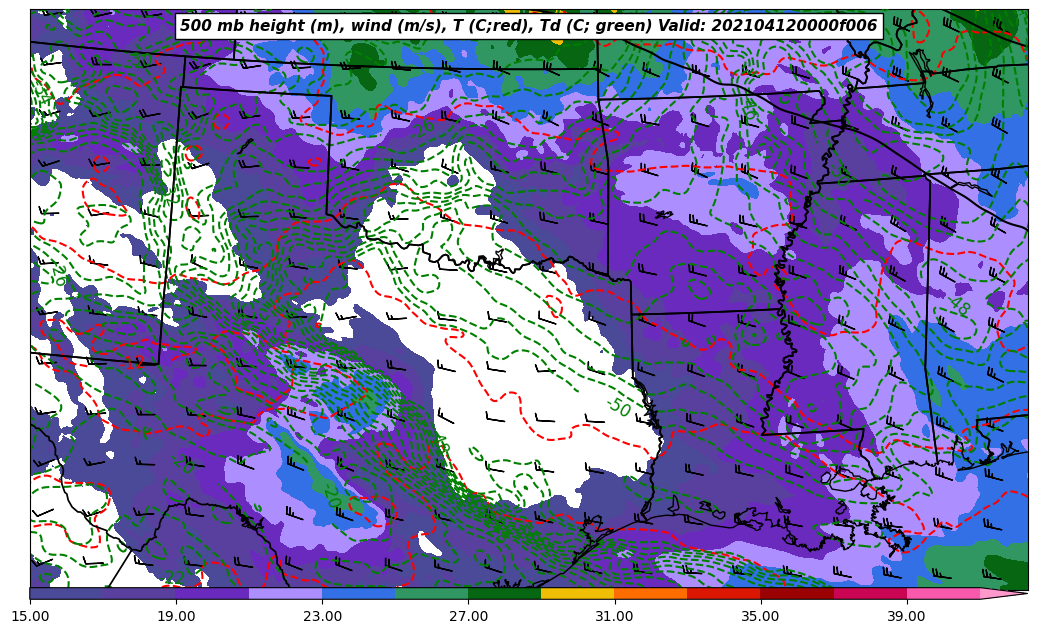Click the plot title text box

coord(528,26)
